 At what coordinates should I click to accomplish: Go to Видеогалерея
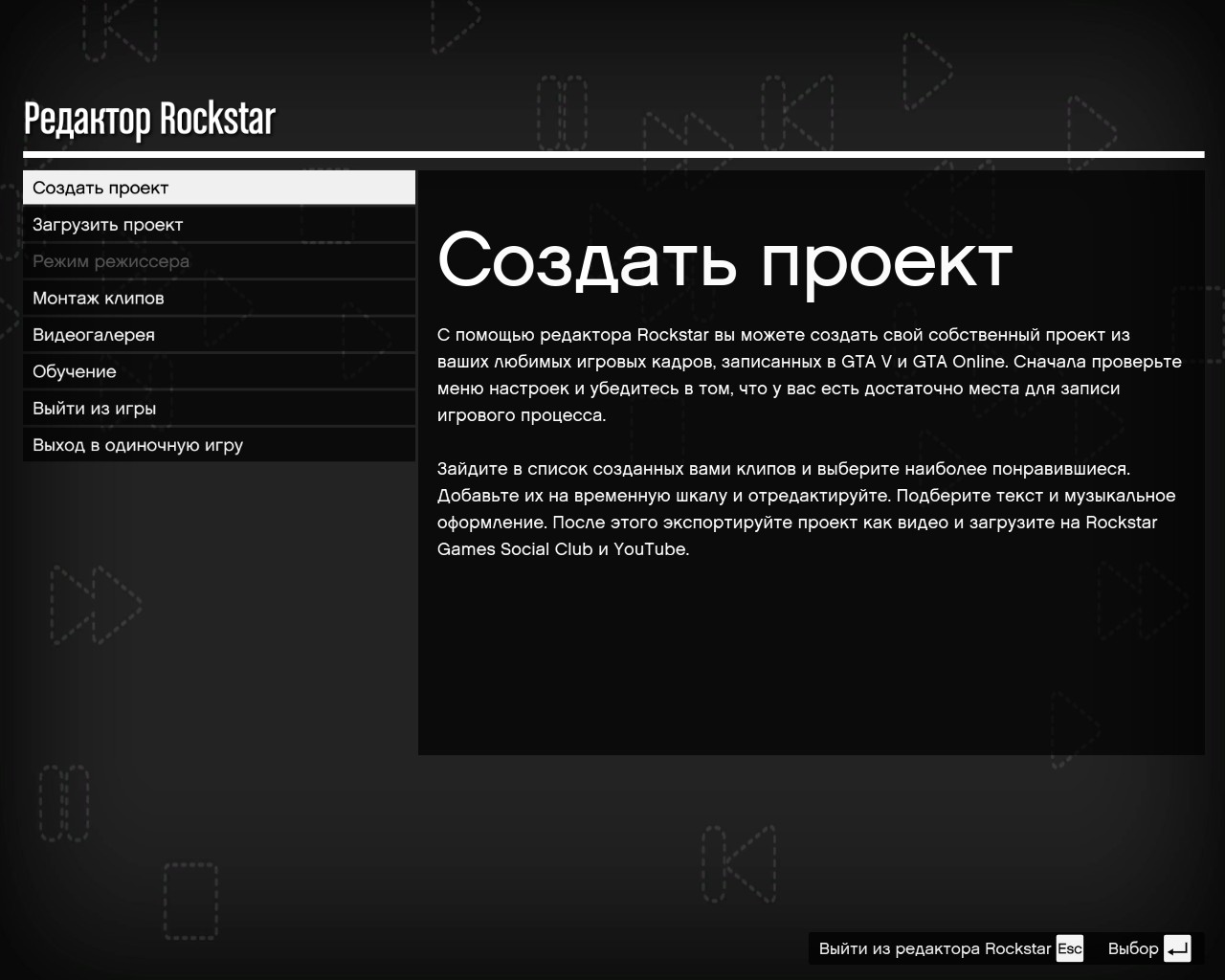(x=219, y=335)
